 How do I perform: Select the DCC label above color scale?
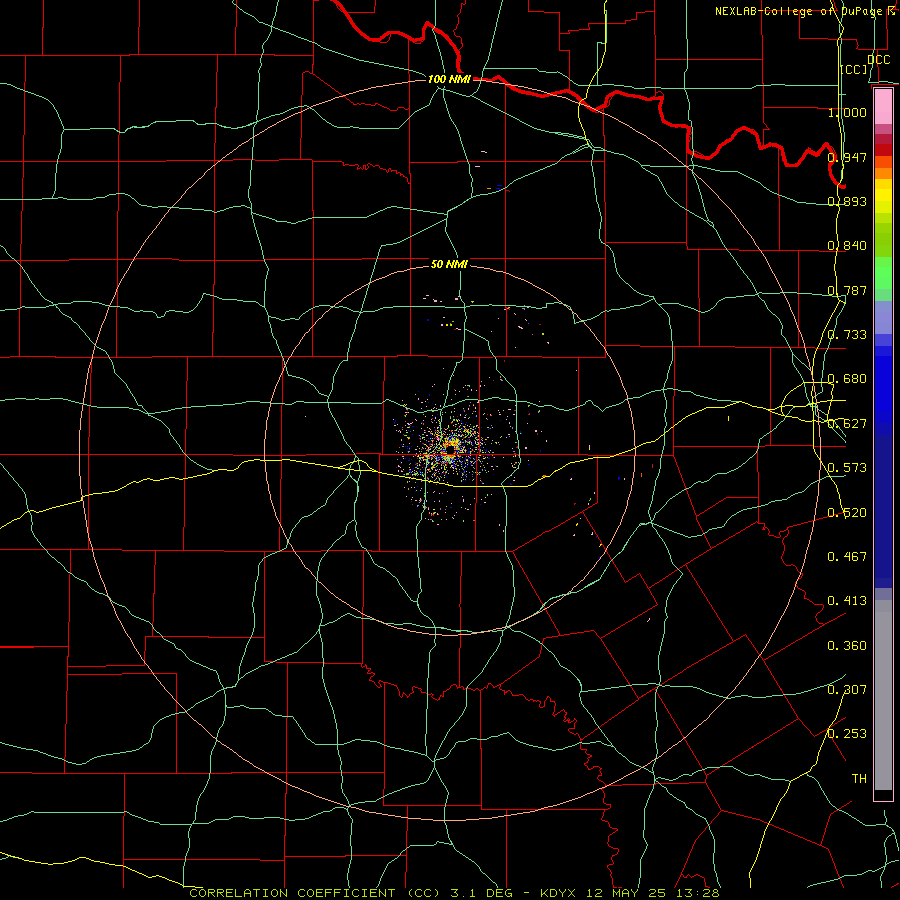tap(878, 60)
